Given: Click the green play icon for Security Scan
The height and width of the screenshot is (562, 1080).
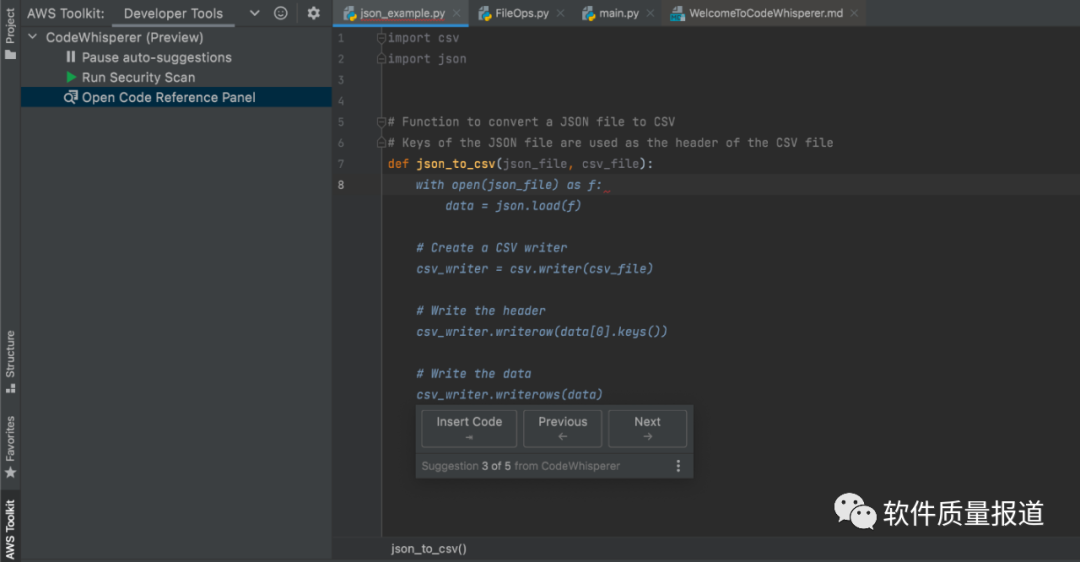Looking at the screenshot, I should coord(71,77).
